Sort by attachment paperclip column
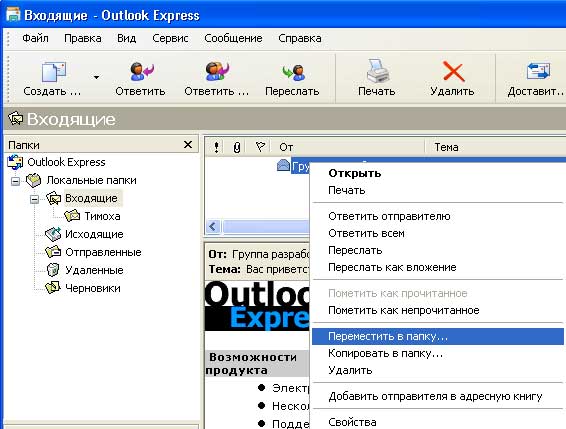This screenshot has width=566, height=429. pos(237,147)
